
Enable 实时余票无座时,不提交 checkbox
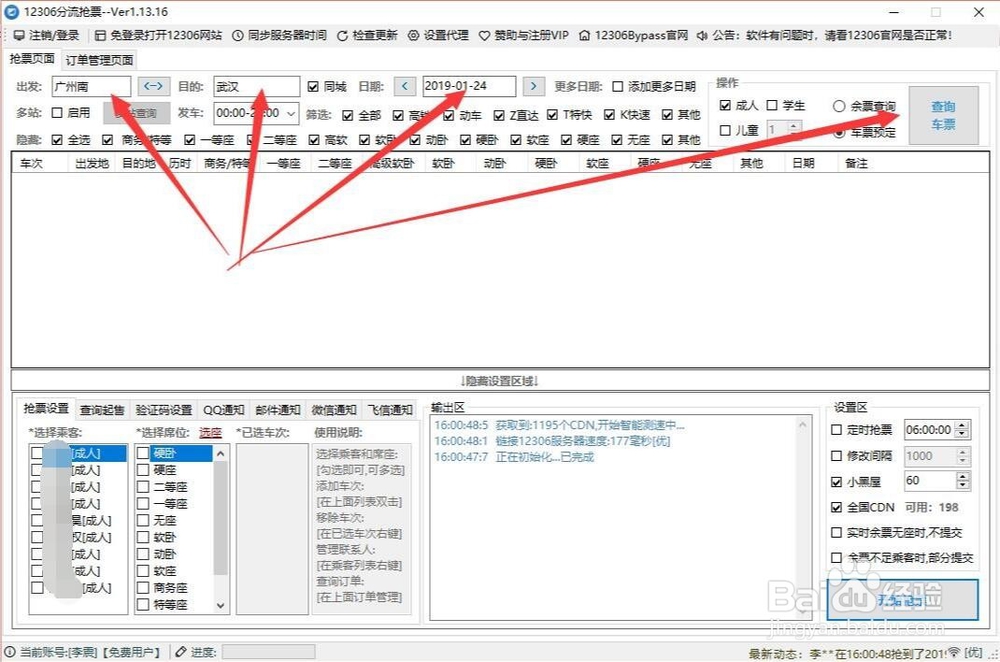click(x=836, y=532)
